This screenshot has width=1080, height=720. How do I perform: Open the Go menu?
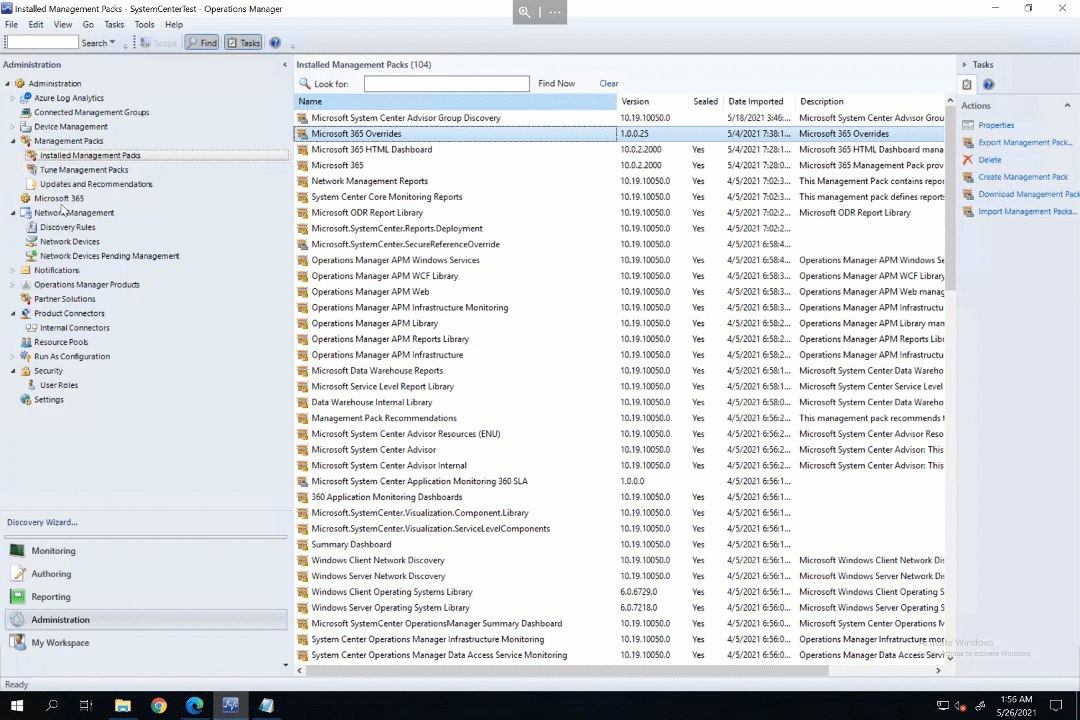click(88, 24)
